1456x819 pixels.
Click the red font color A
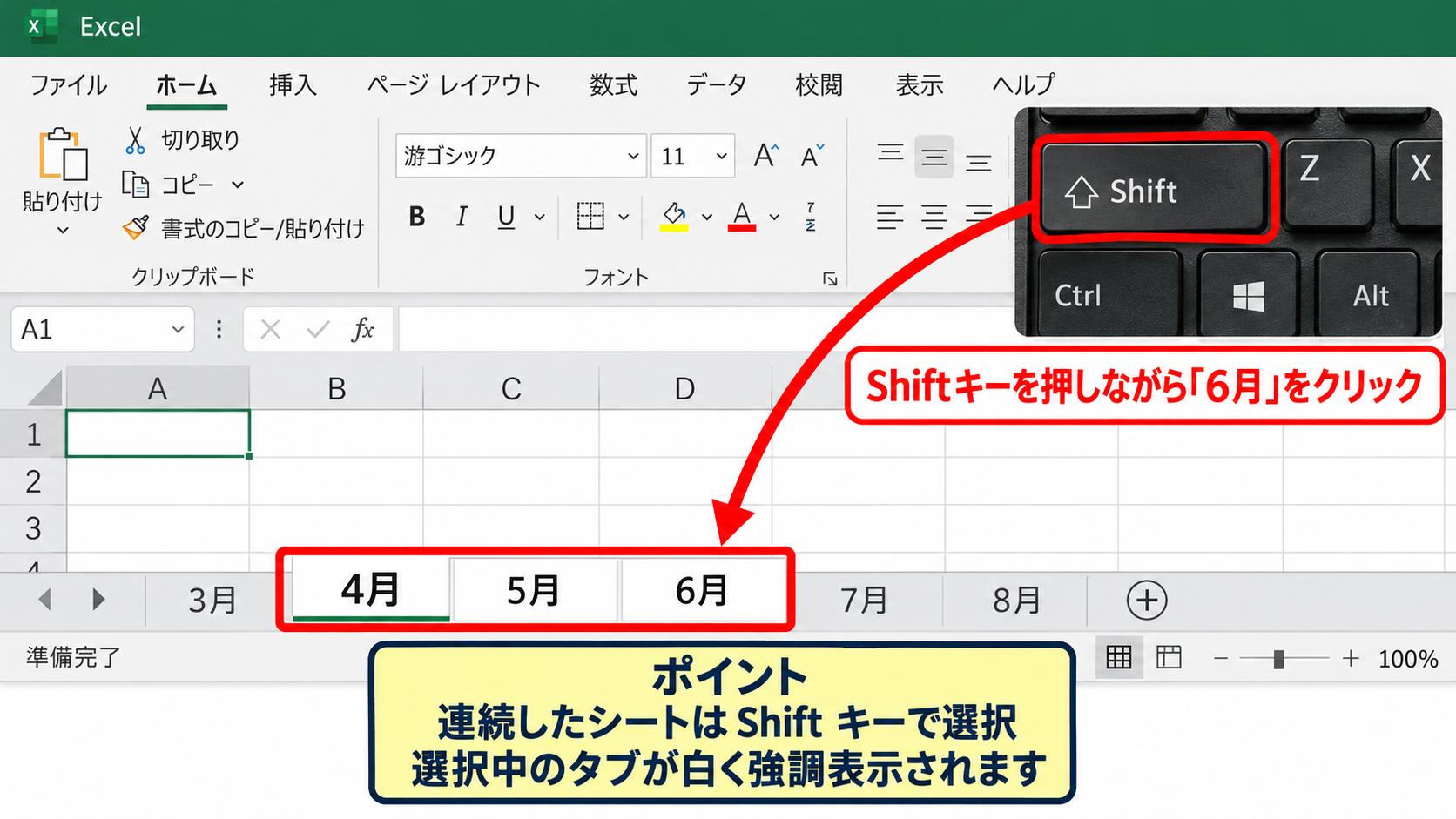pos(741,216)
